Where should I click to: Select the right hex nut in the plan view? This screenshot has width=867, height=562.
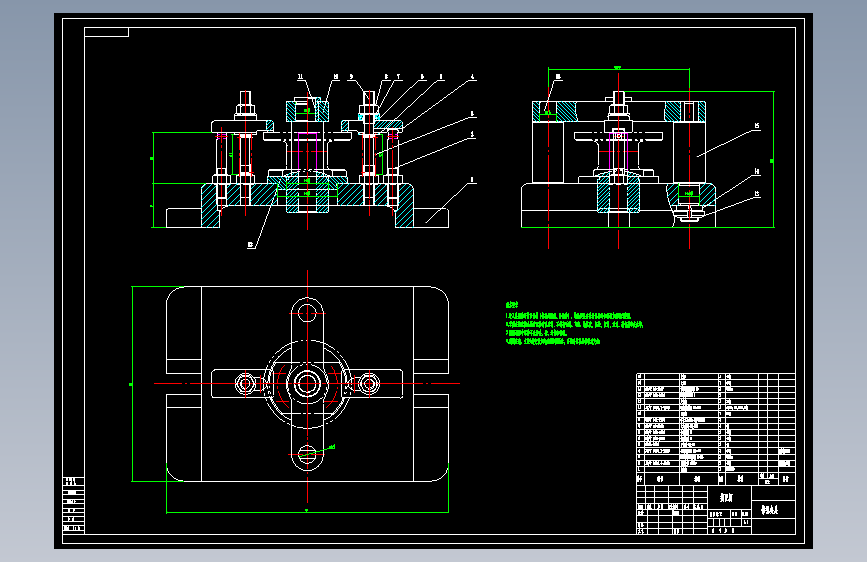click(369, 383)
